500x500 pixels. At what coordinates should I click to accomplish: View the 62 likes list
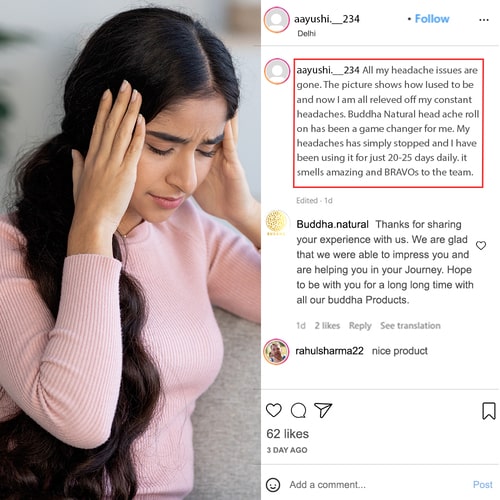[x=287, y=434]
